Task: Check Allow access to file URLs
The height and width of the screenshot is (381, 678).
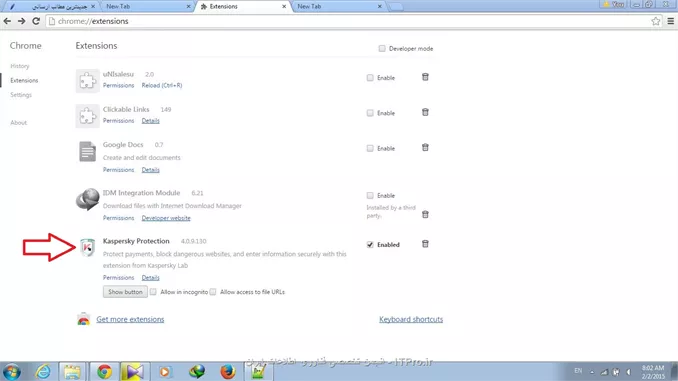Action: pos(213,292)
